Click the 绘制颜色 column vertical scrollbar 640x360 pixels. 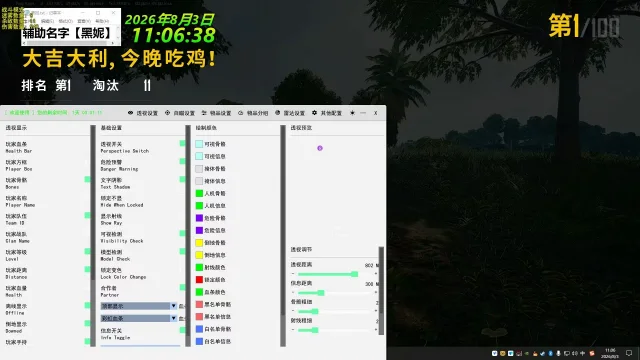point(283,236)
